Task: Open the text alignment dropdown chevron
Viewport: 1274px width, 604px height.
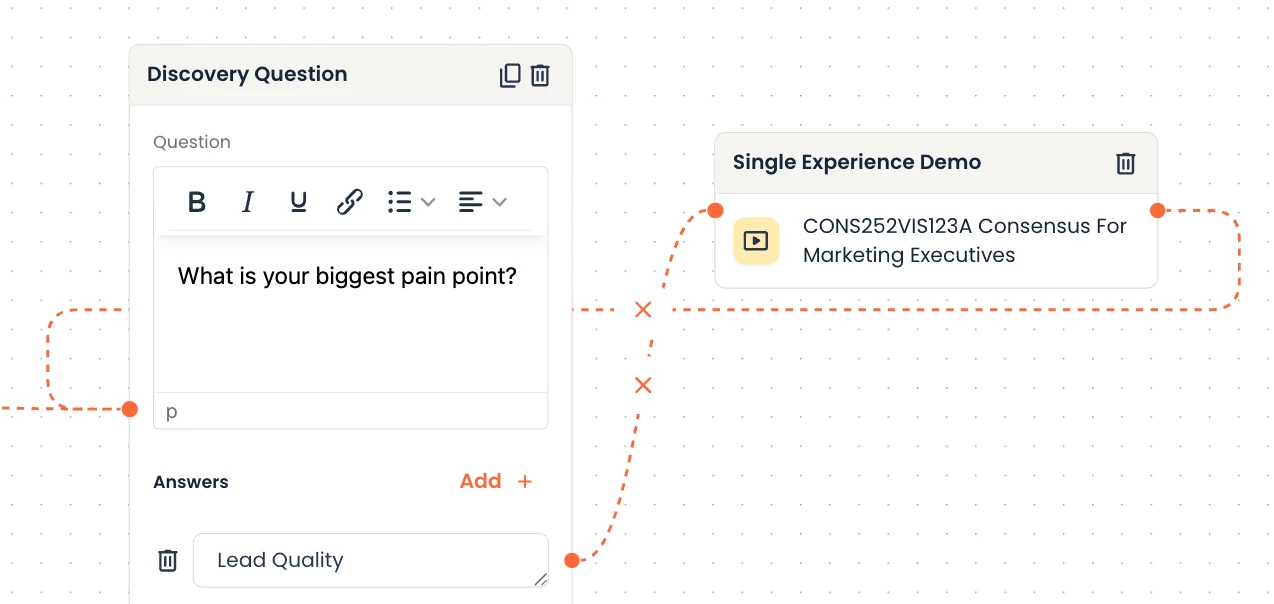Action: click(499, 202)
